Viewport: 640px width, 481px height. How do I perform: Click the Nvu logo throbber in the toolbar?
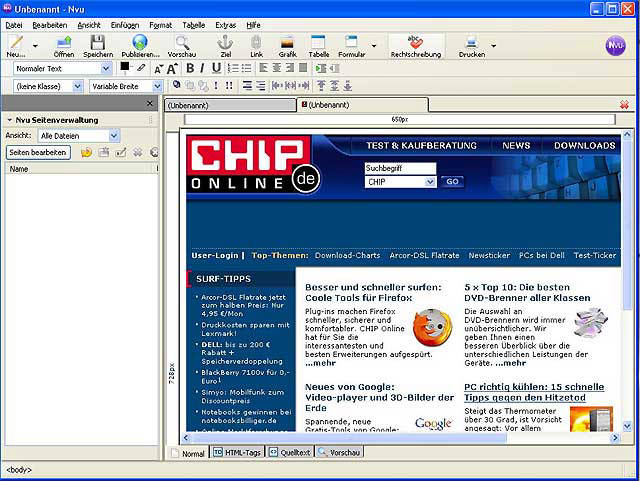[x=615, y=45]
